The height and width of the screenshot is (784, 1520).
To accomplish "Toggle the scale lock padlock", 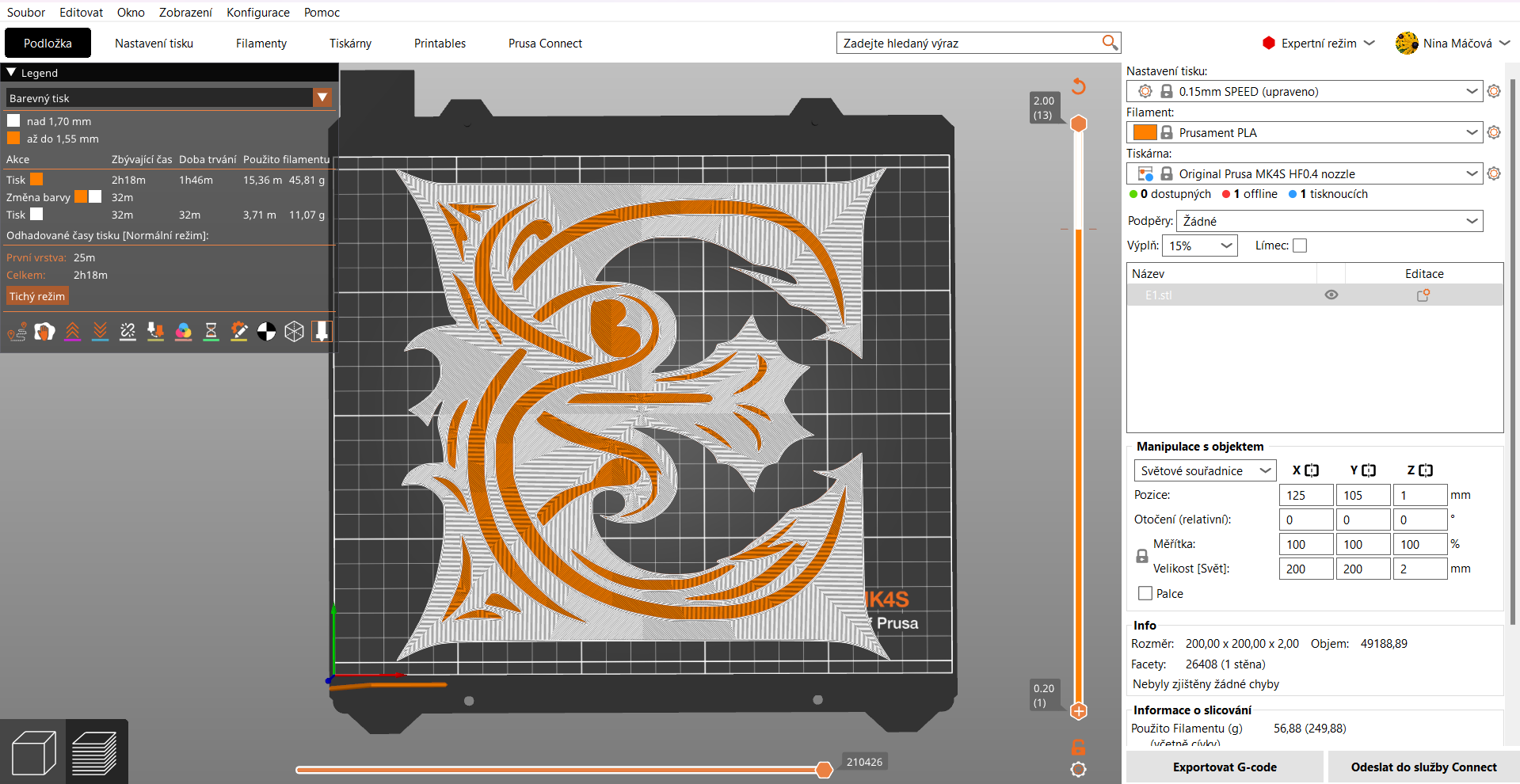I will pyautogui.click(x=1142, y=556).
